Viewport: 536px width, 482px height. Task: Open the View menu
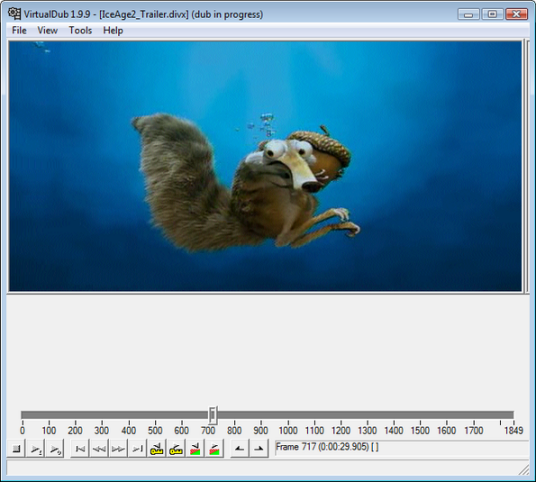tap(48, 30)
